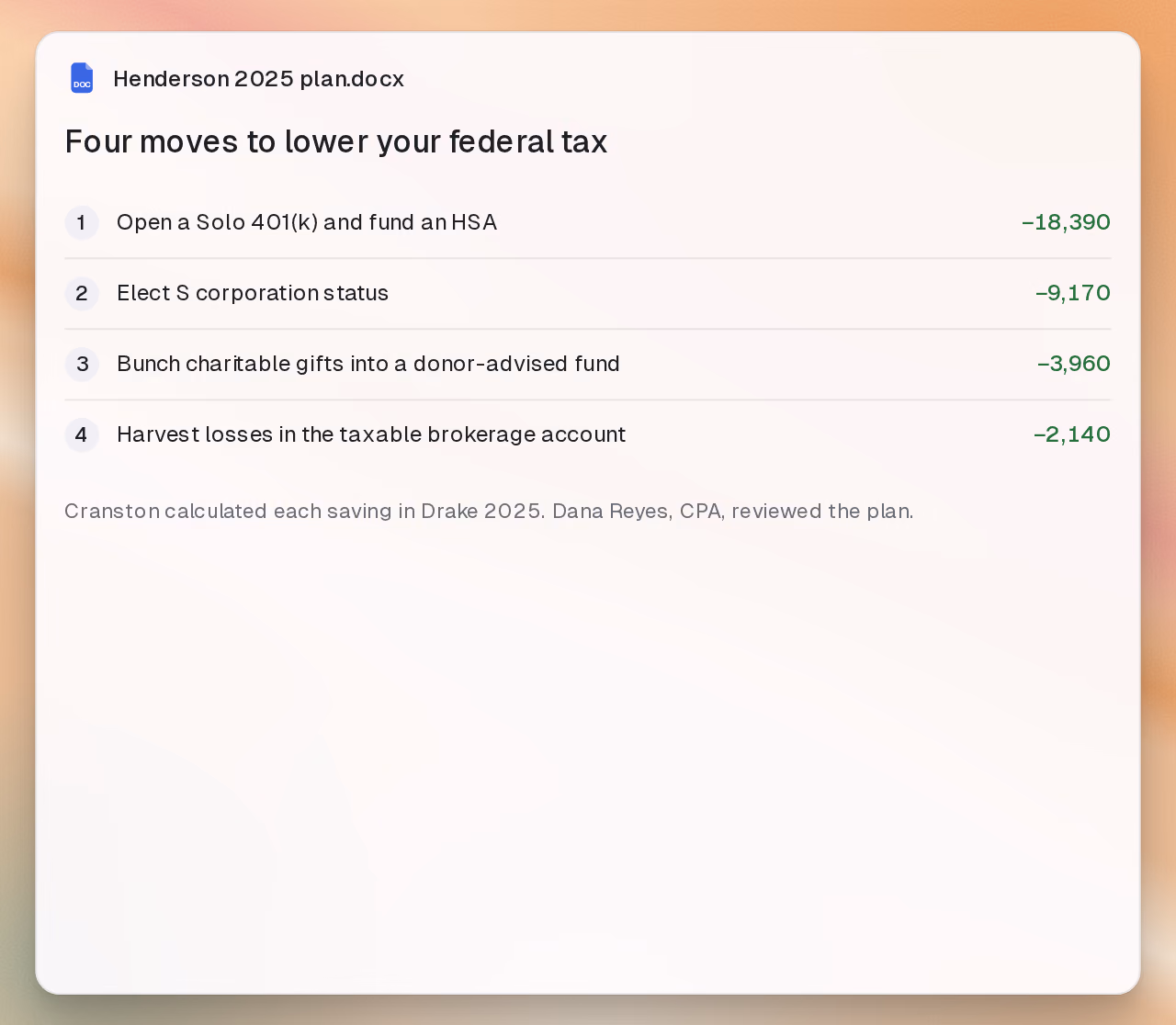Click the −18,390 savings value
Image resolution: width=1176 pixels, height=1025 pixels.
[x=1066, y=222]
